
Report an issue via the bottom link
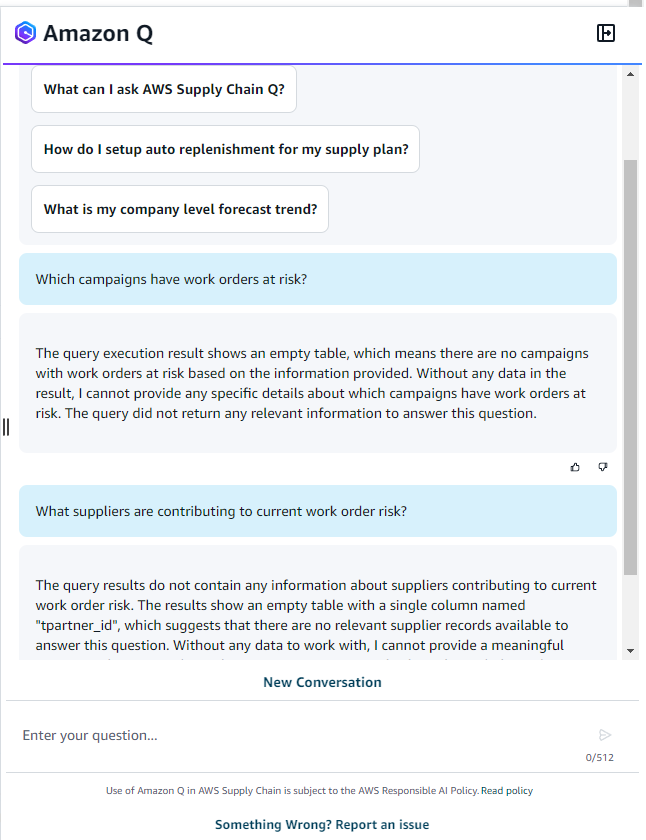click(322, 824)
